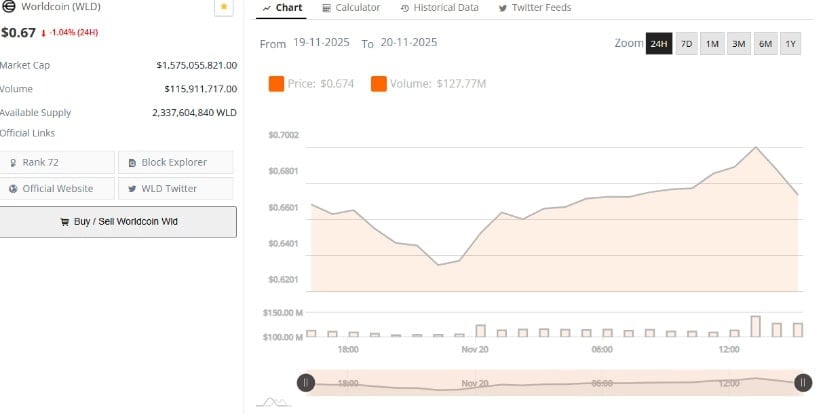Select the 24H zoom range

(659, 45)
